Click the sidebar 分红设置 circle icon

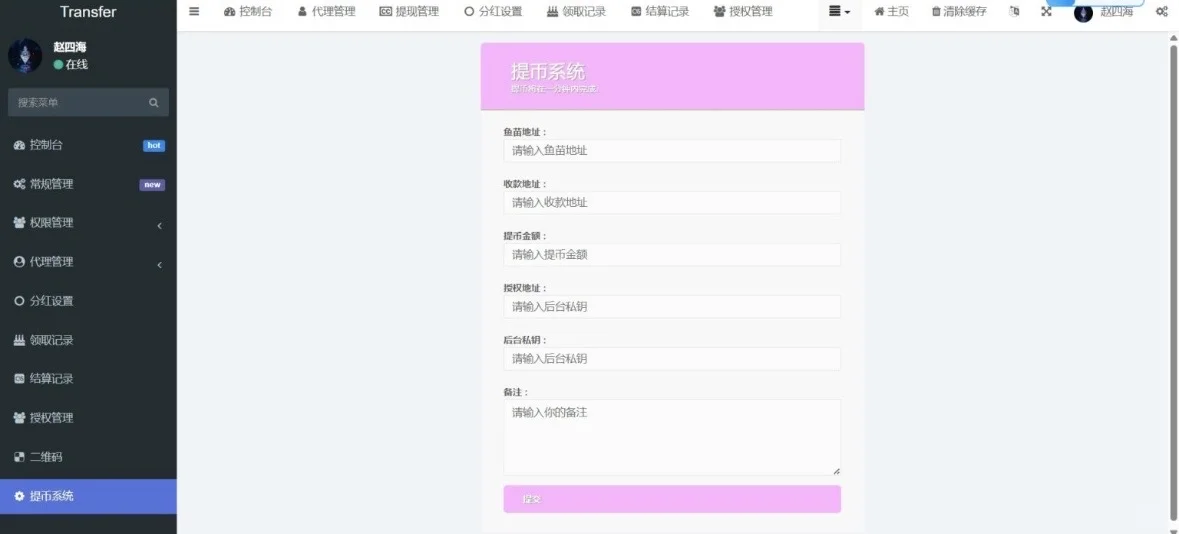[x=20, y=301]
